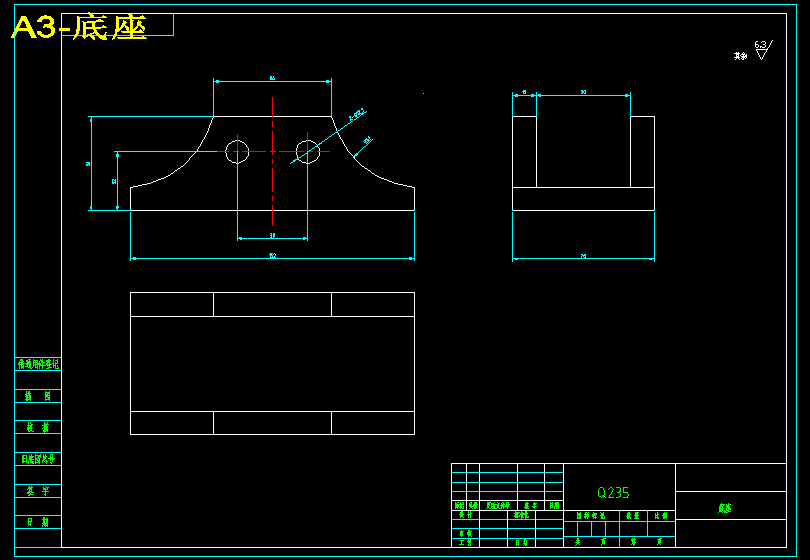
Task: Click the "重量" cell in title block
Action: click(633, 516)
